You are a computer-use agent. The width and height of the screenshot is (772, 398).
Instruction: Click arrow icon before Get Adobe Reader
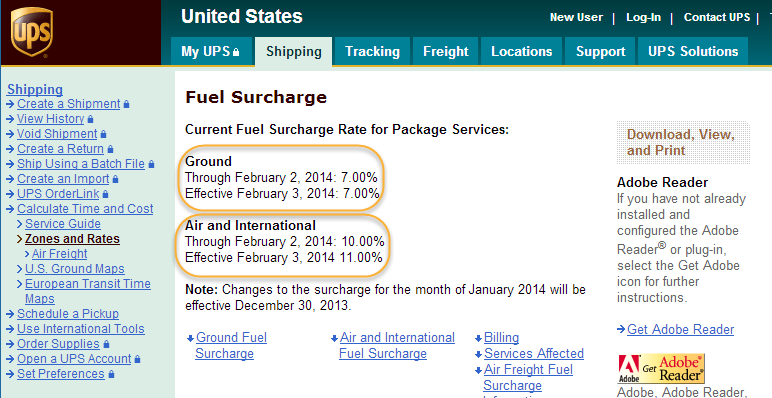tap(621, 330)
